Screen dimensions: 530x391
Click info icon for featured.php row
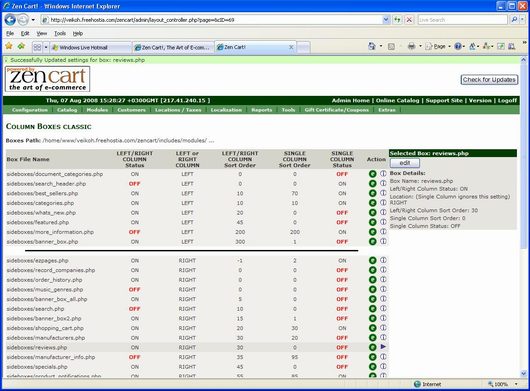pyautogui.click(x=383, y=222)
